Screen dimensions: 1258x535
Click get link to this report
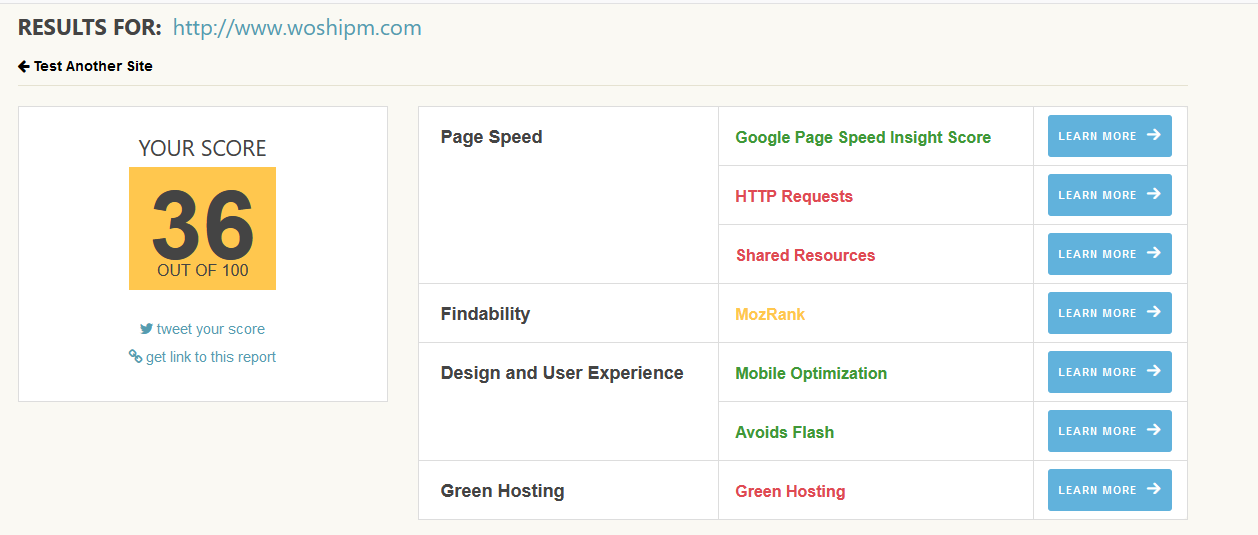pos(210,357)
